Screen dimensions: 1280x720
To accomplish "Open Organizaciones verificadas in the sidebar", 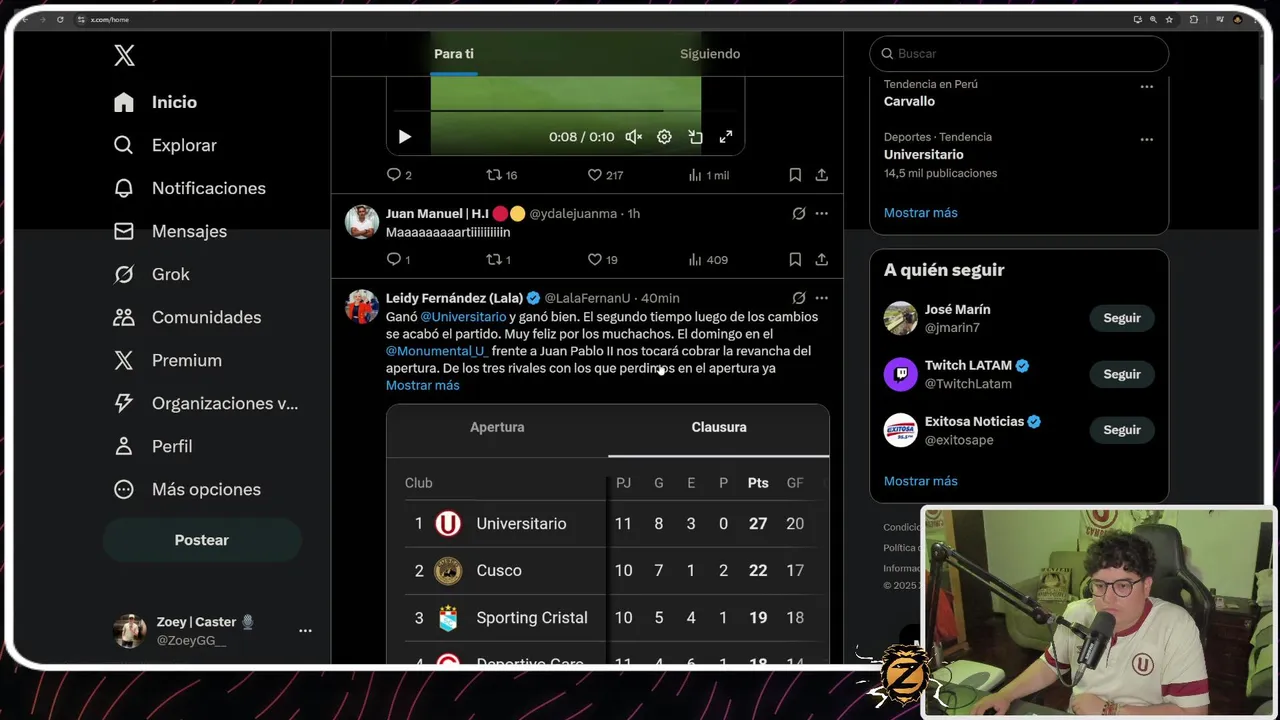I will 206,403.
